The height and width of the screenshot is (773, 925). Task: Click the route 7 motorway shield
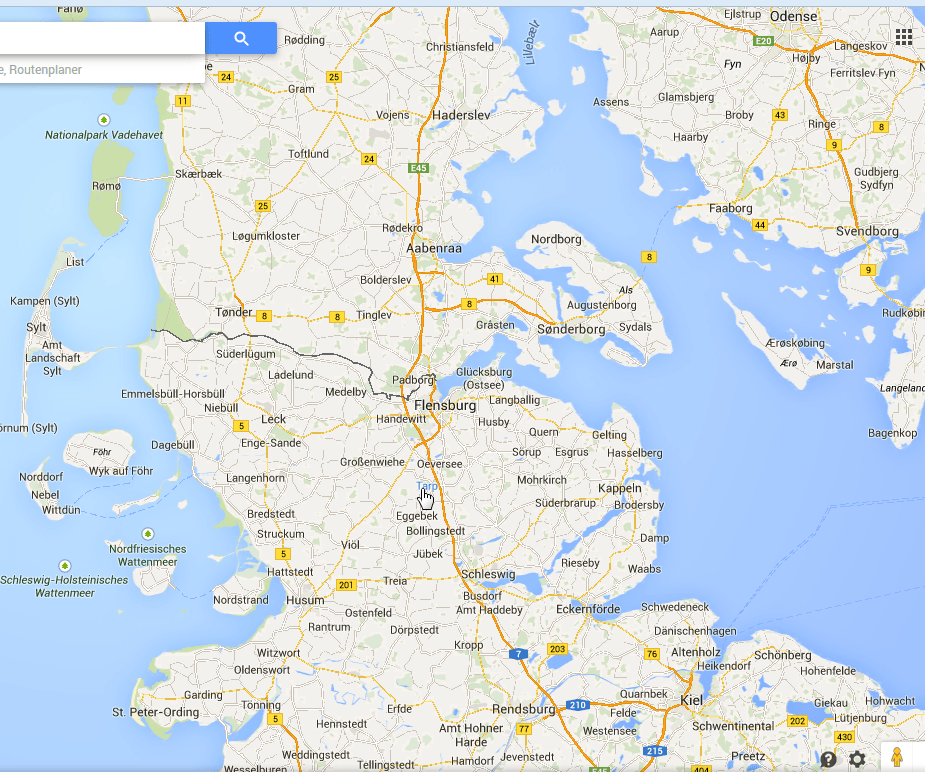[x=519, y=654]
